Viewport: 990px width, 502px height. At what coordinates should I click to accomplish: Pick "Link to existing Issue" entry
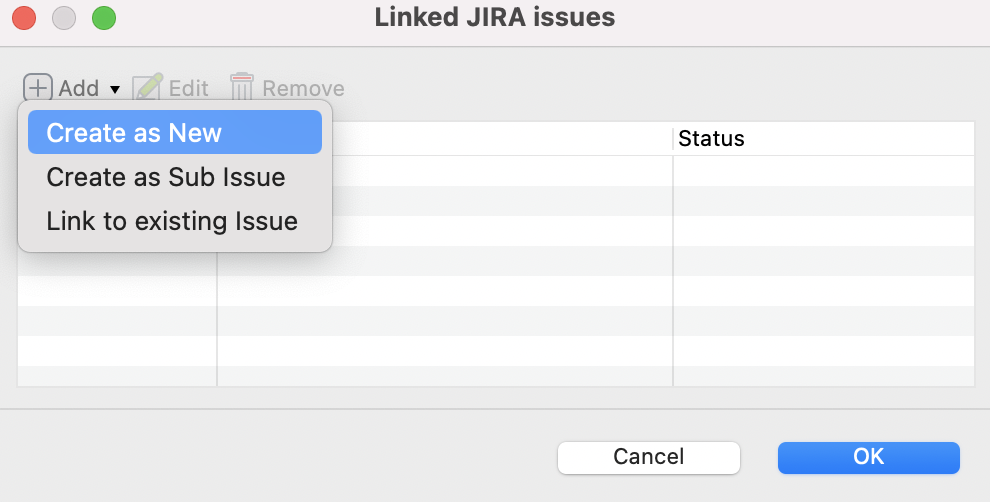[x=172, y=221]
